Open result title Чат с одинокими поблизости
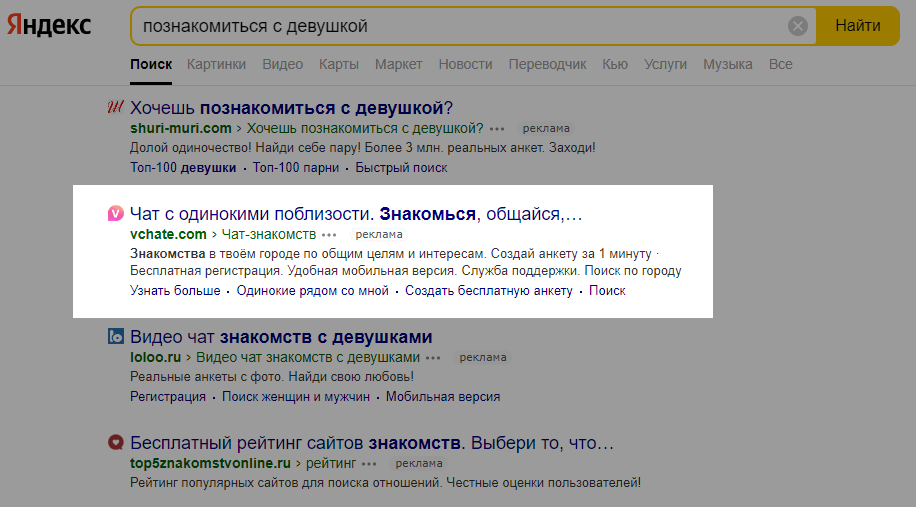916x507 pixels. [356, 214]
